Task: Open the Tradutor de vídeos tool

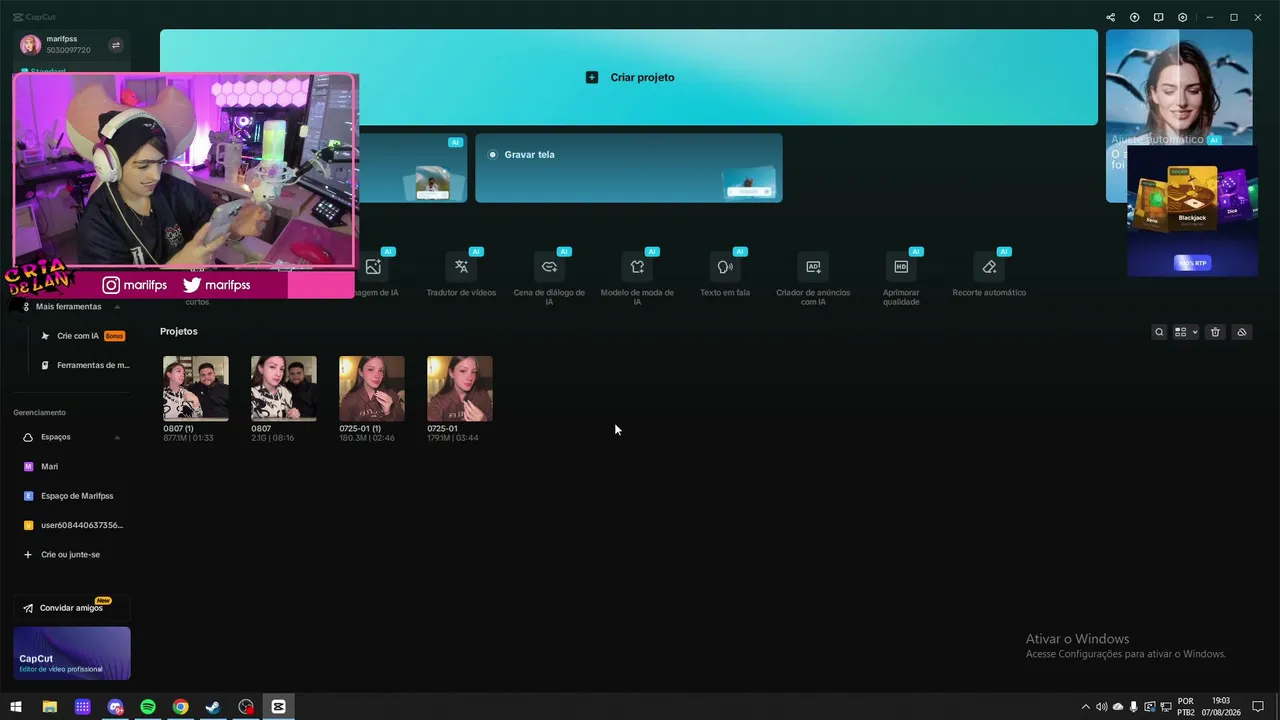Action: [x=461, y=275]
